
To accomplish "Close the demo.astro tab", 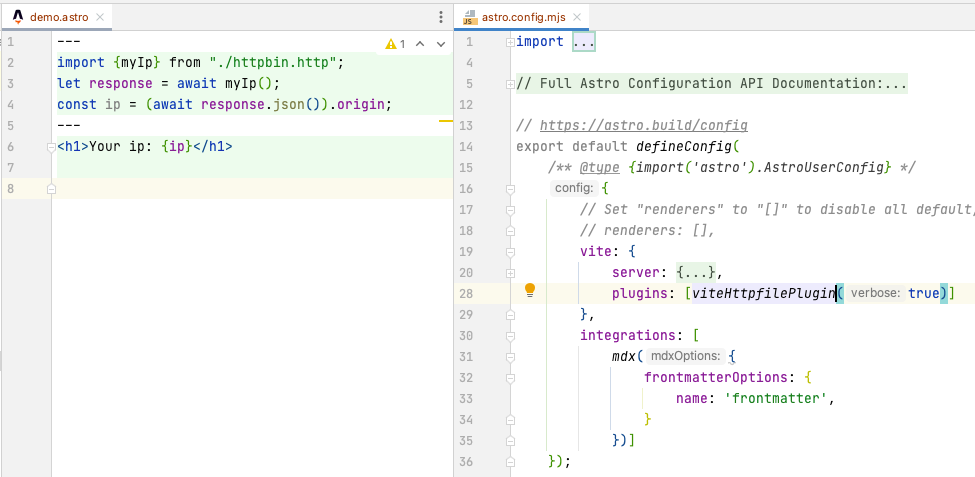I will point(99,17).
